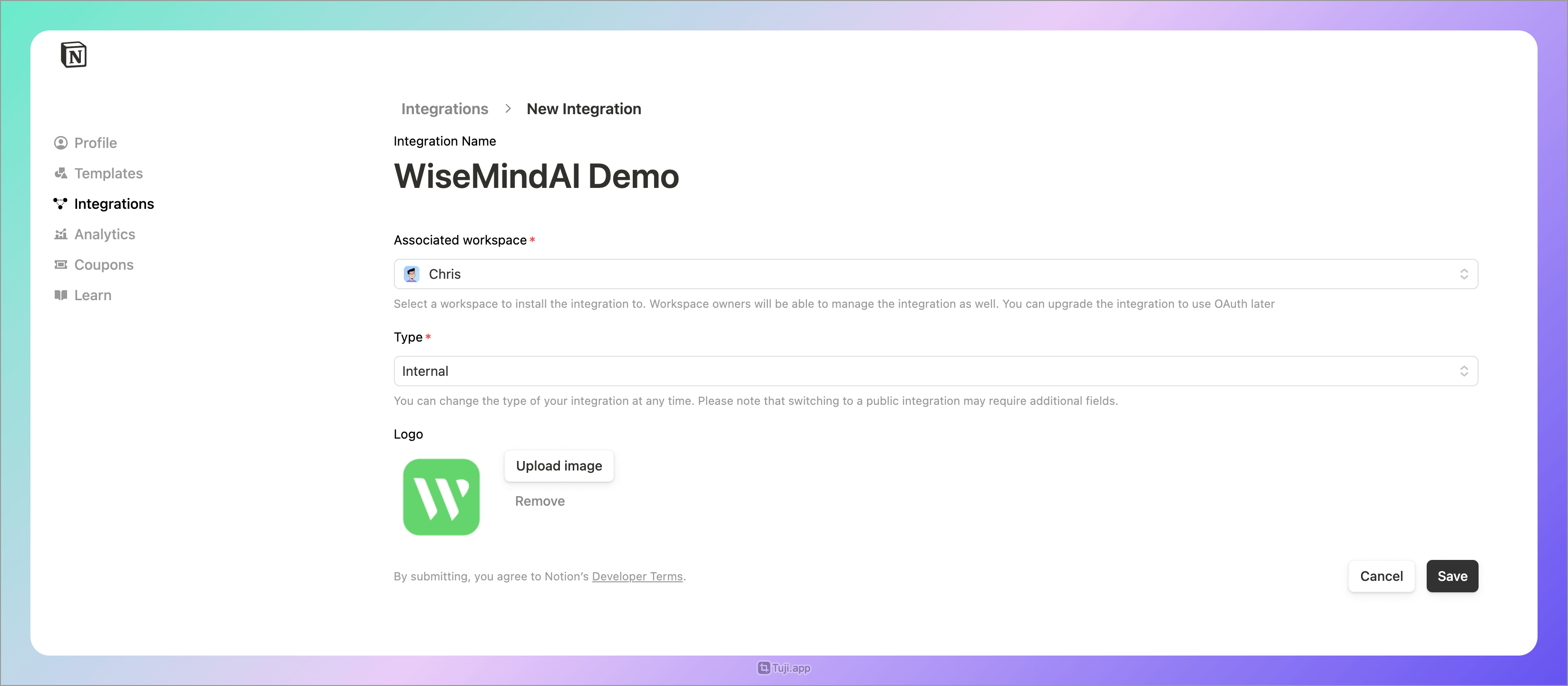Click the Notion logo icon

pyautogui.click(x=74, y=55)
